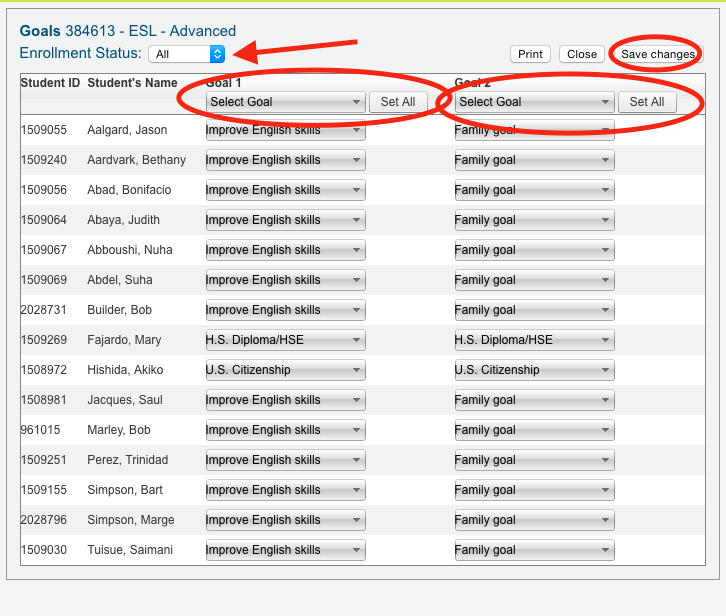Open Goal 1 dropdown for Builder, Bob
Viewport: 726px width, 616px height.
(x=285, y=310)
